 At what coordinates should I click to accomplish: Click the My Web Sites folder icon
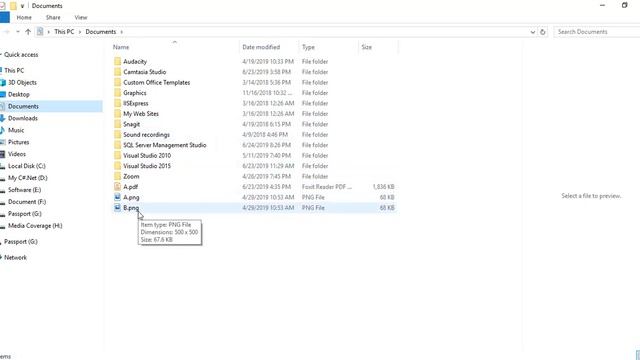118,114
